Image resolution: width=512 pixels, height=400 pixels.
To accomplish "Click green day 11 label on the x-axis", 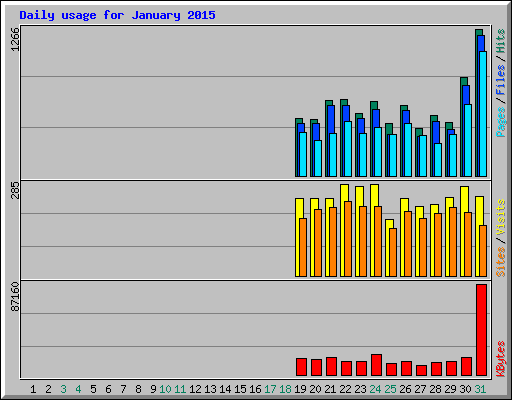I will click(x=180, y=389).
